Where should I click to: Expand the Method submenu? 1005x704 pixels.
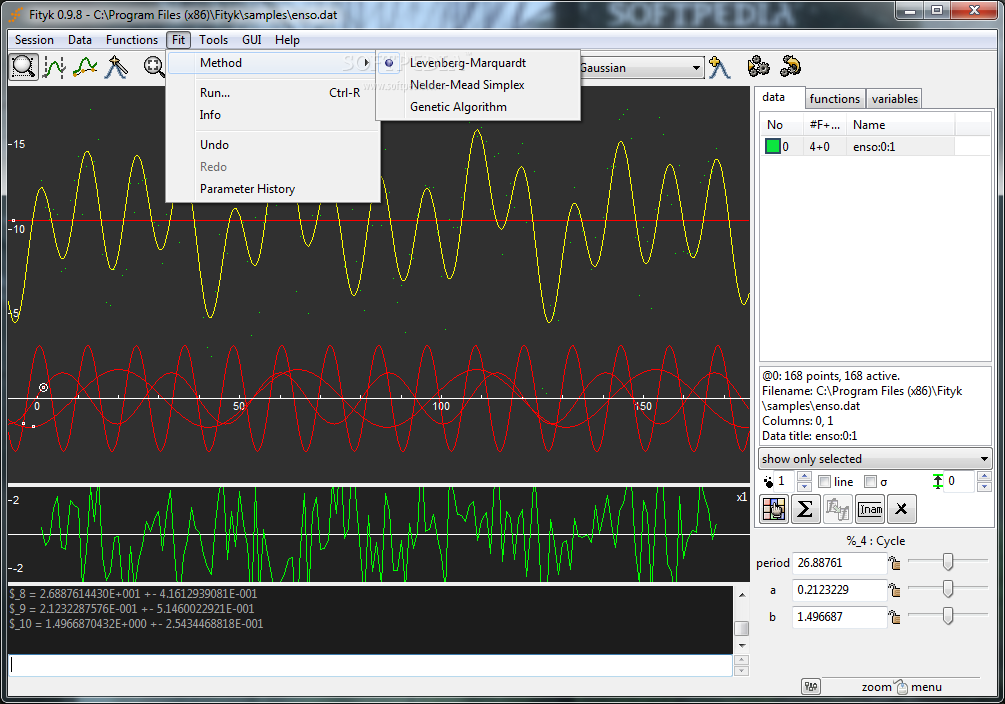pos(273,63)
